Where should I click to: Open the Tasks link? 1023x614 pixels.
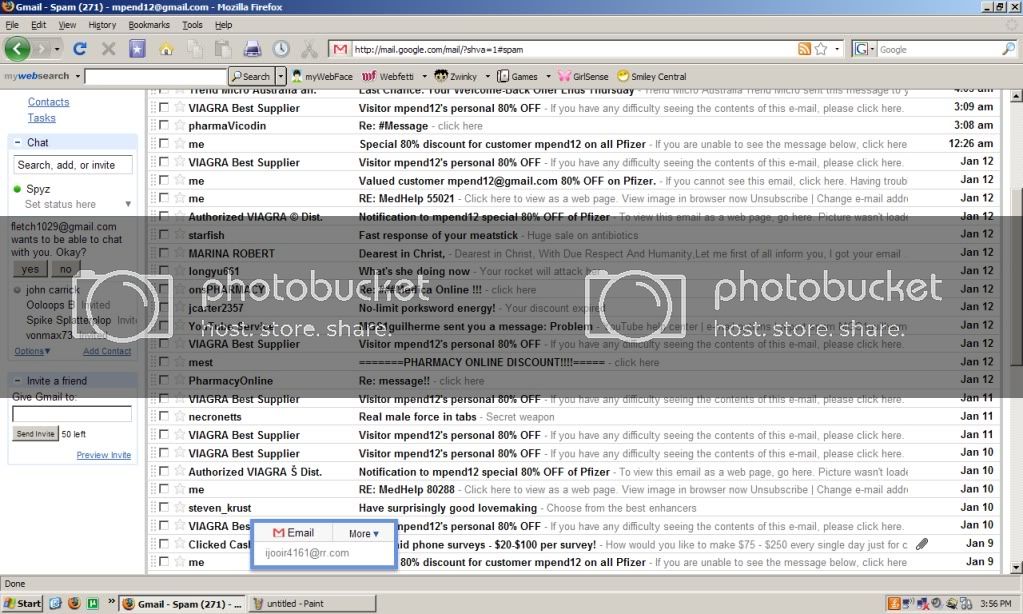coord(41,118)
